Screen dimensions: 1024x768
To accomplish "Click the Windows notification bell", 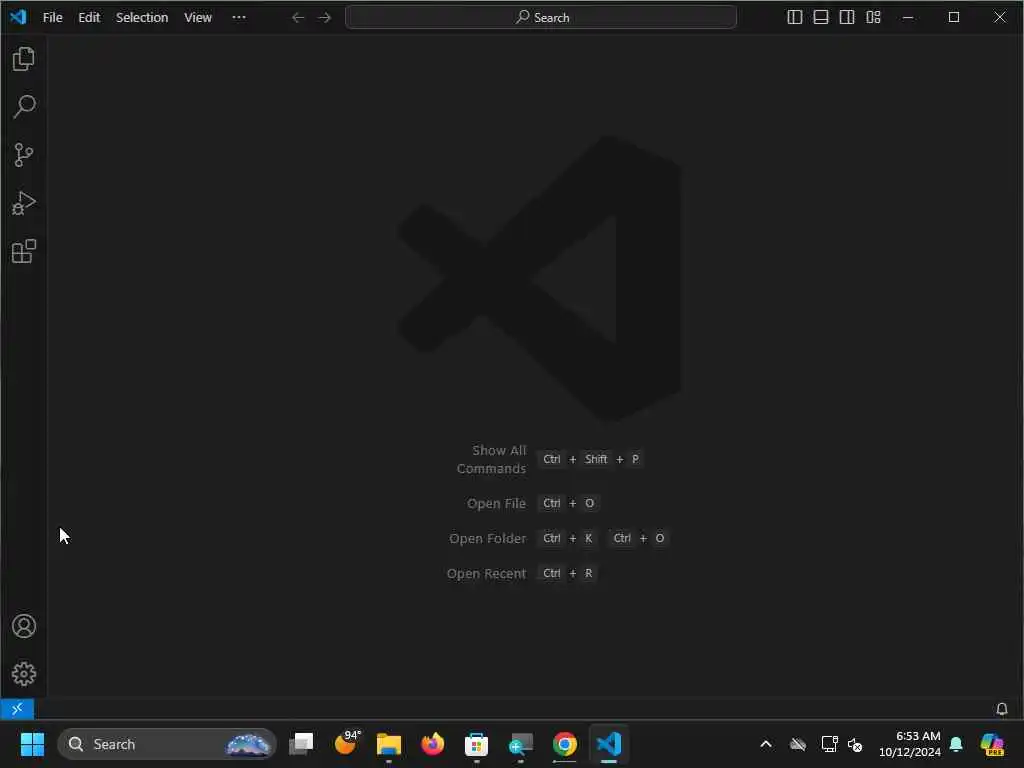I will point(956,744).
